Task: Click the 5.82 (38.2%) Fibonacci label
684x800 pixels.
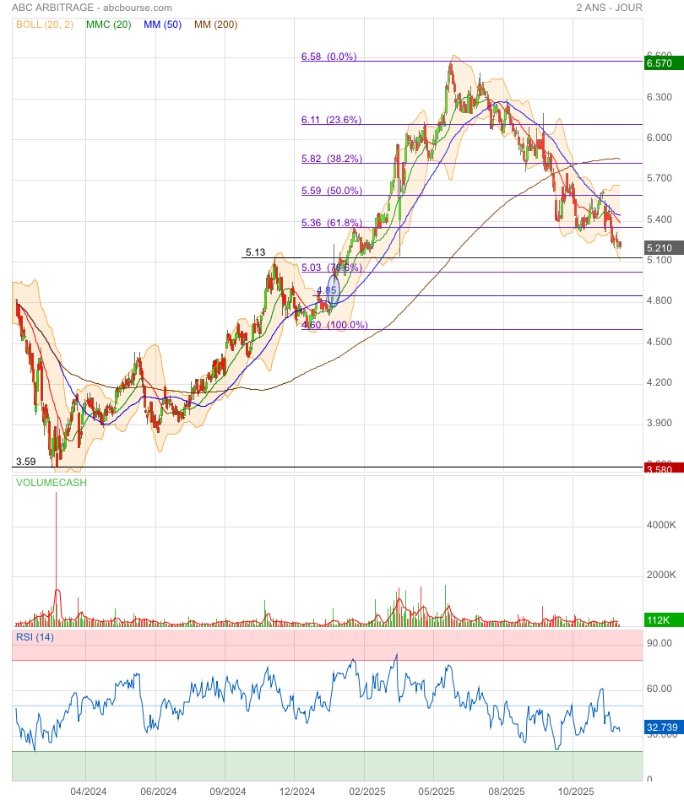Action: pos(332,159)
